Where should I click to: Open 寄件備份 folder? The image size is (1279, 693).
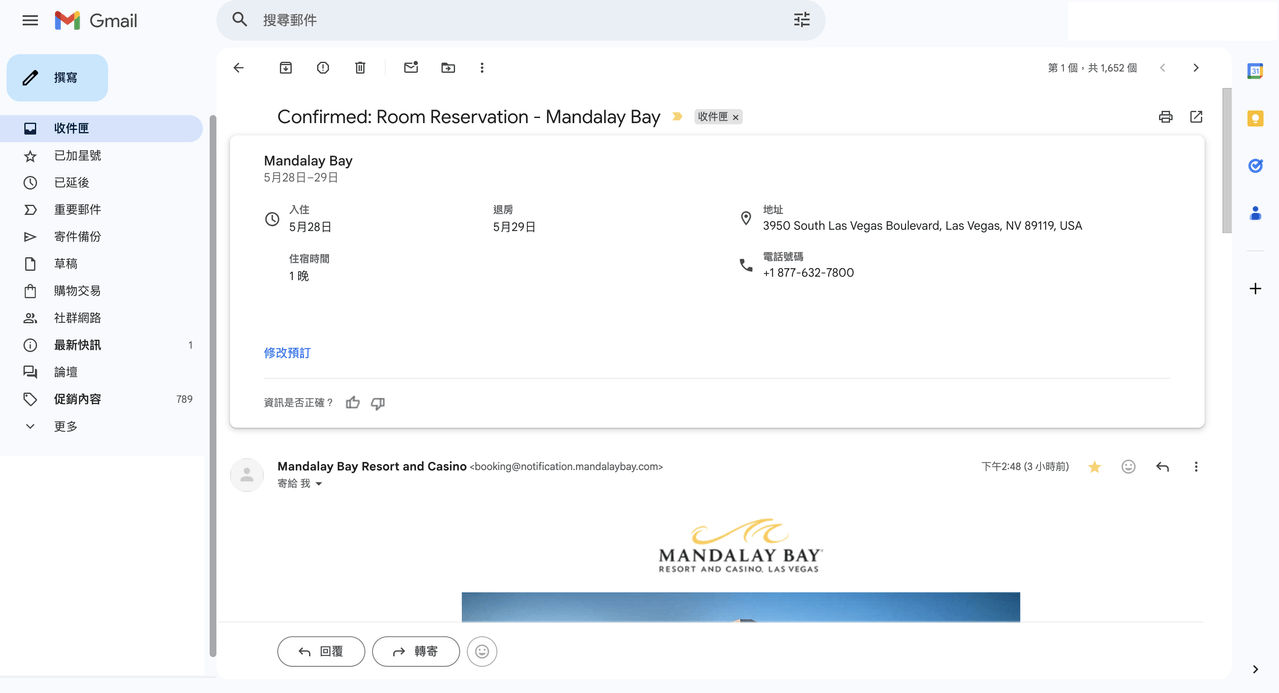[101, 237]
